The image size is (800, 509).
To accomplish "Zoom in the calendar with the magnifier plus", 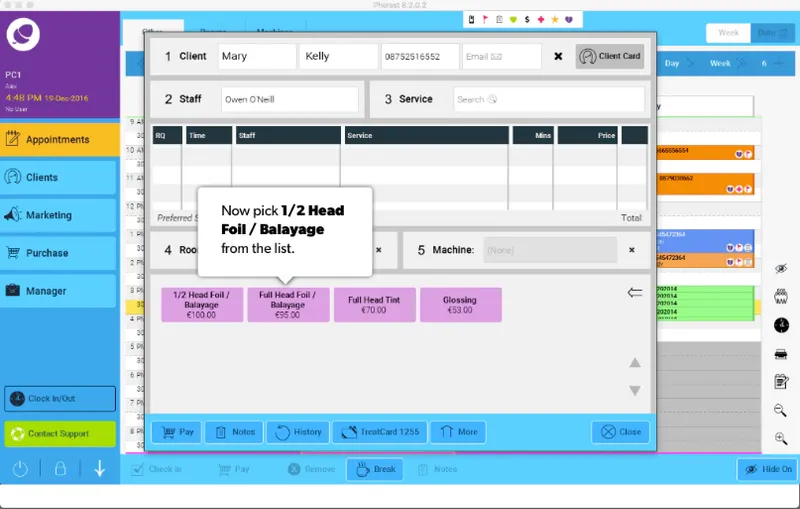I will coord(780,438).
